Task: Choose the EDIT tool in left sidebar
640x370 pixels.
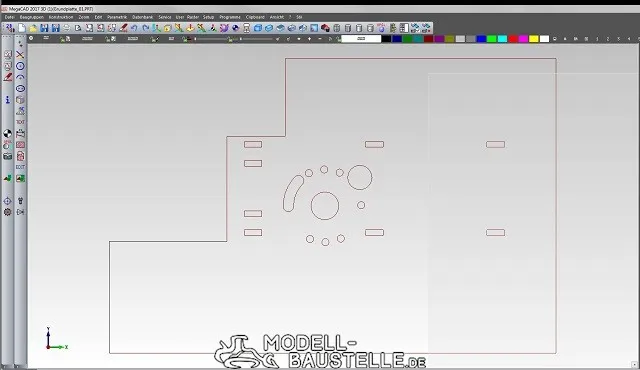Action: point(20,167)
